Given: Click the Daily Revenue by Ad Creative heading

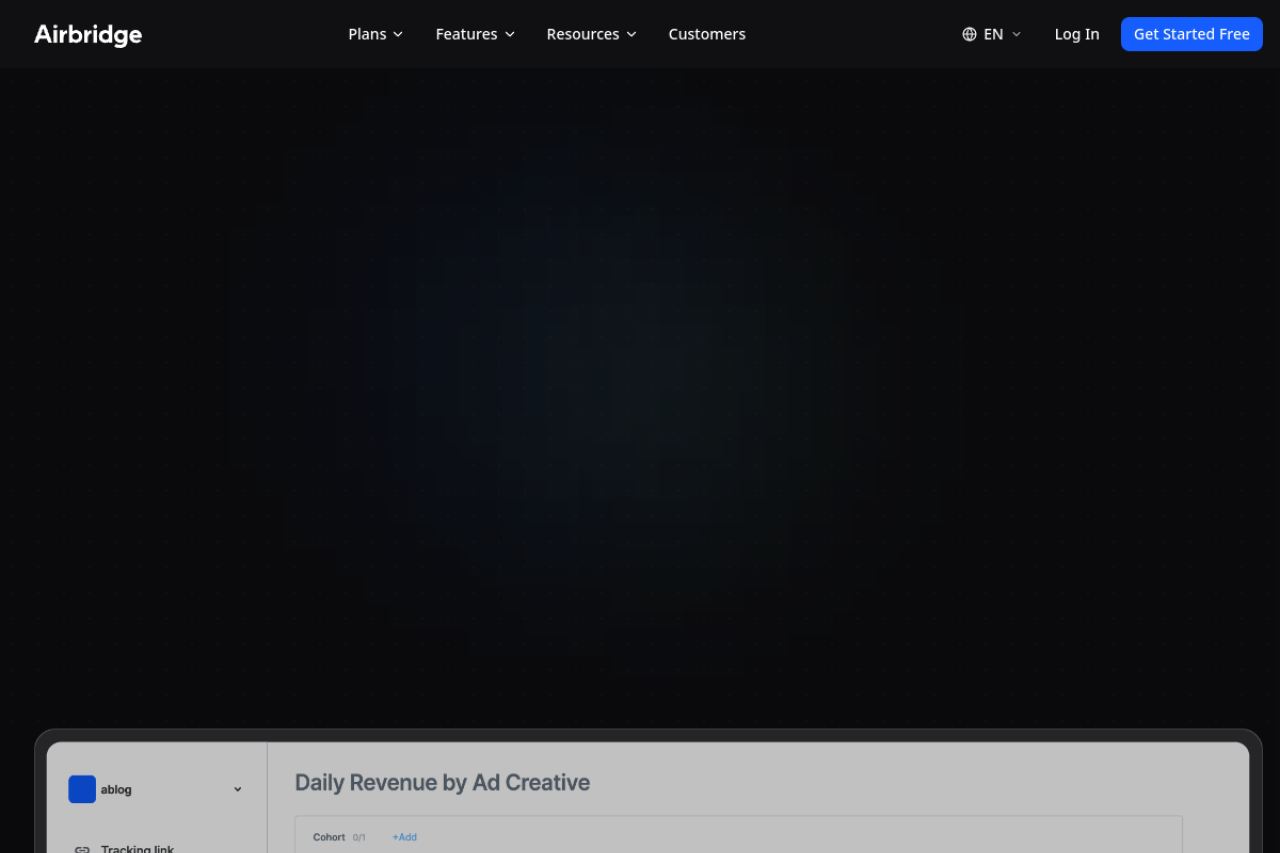Looking at the screenshot, I should click(x=442, y=782).
